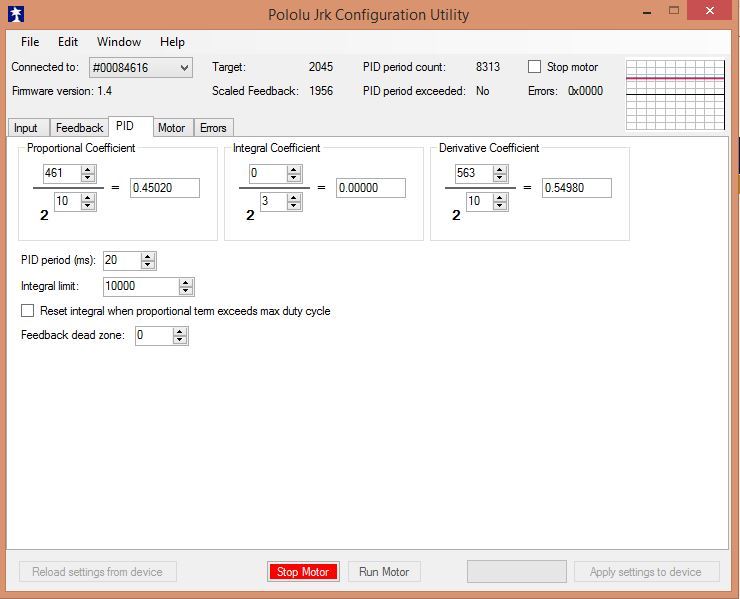Screen dimensions: 740x599
Task: Click the derivative exponent field showing 10
Action: point(479,202)
